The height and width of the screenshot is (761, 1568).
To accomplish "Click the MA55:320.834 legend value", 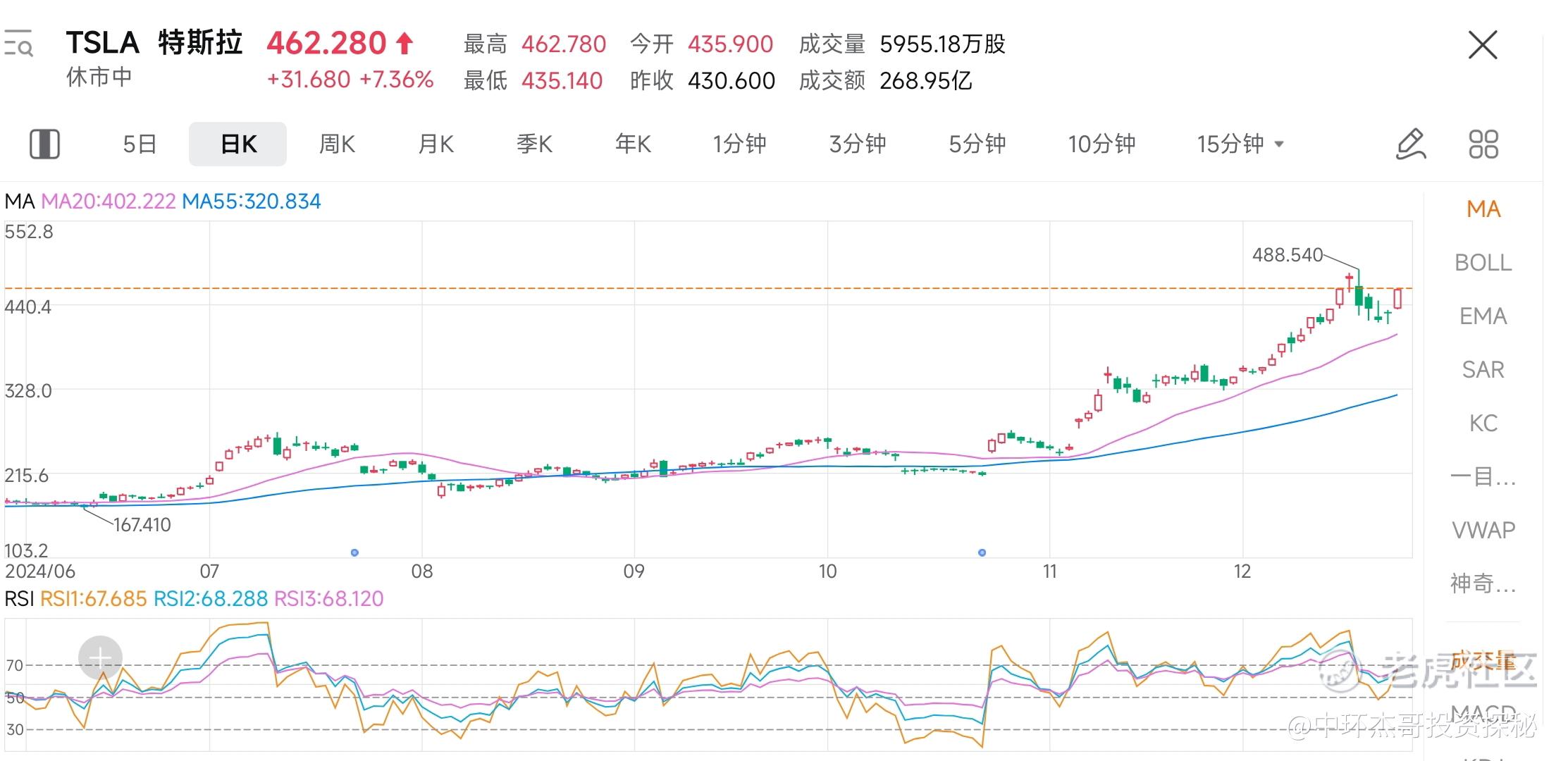I will pos(252,202).
